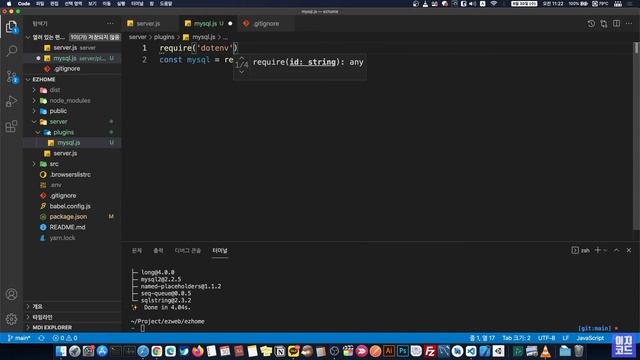Open Run and Debug view
Screen dimensions: 640x360
(x=11, y=101)
